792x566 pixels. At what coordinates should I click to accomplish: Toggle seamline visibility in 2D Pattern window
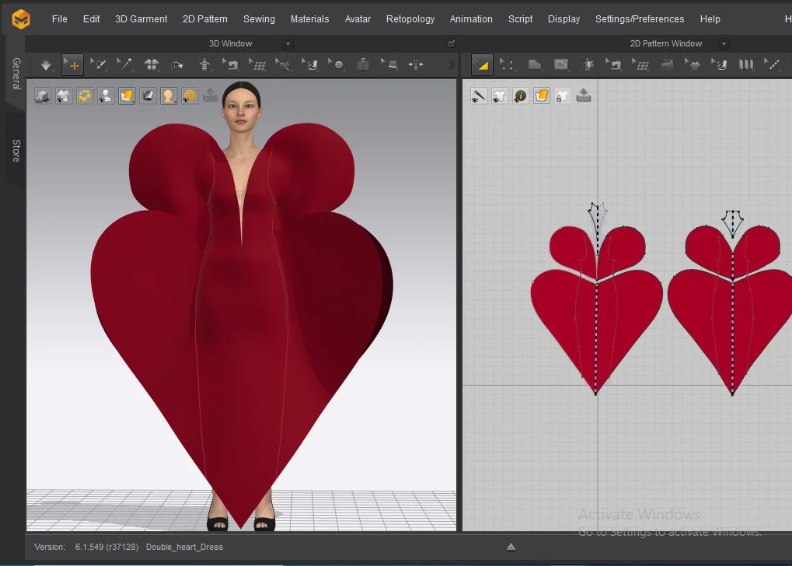(479, 96)
